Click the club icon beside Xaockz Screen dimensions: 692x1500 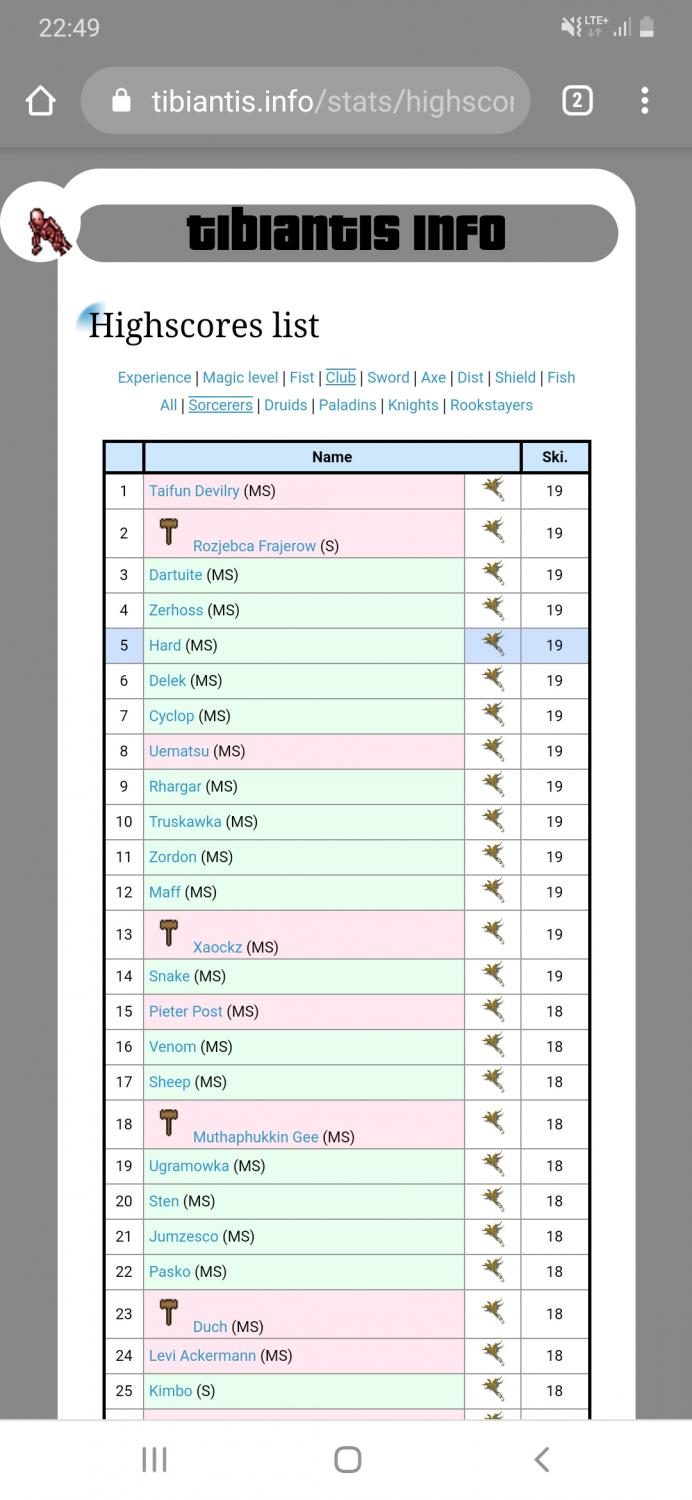click(169, 931)
